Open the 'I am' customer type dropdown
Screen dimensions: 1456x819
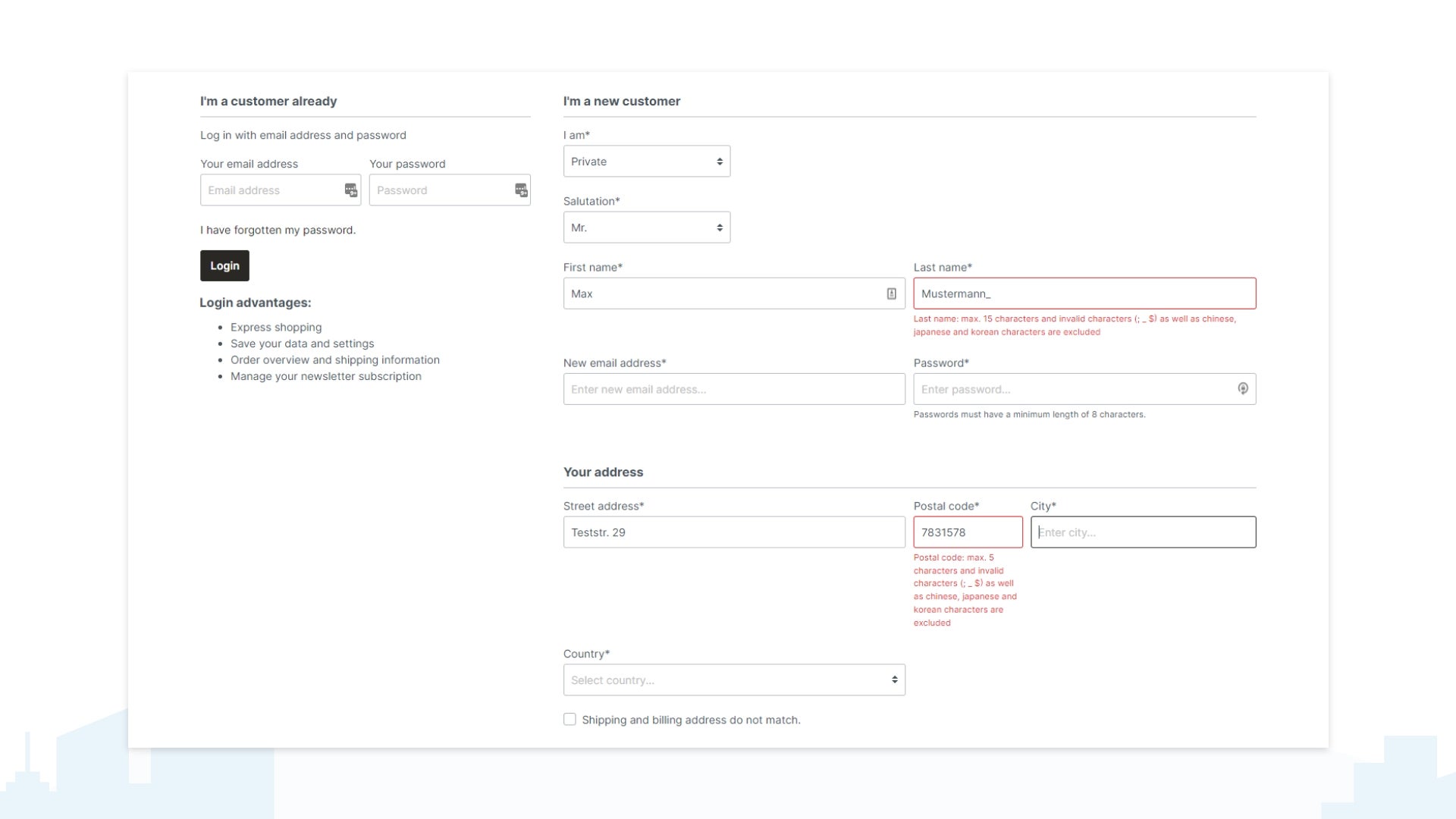[646, 161]
